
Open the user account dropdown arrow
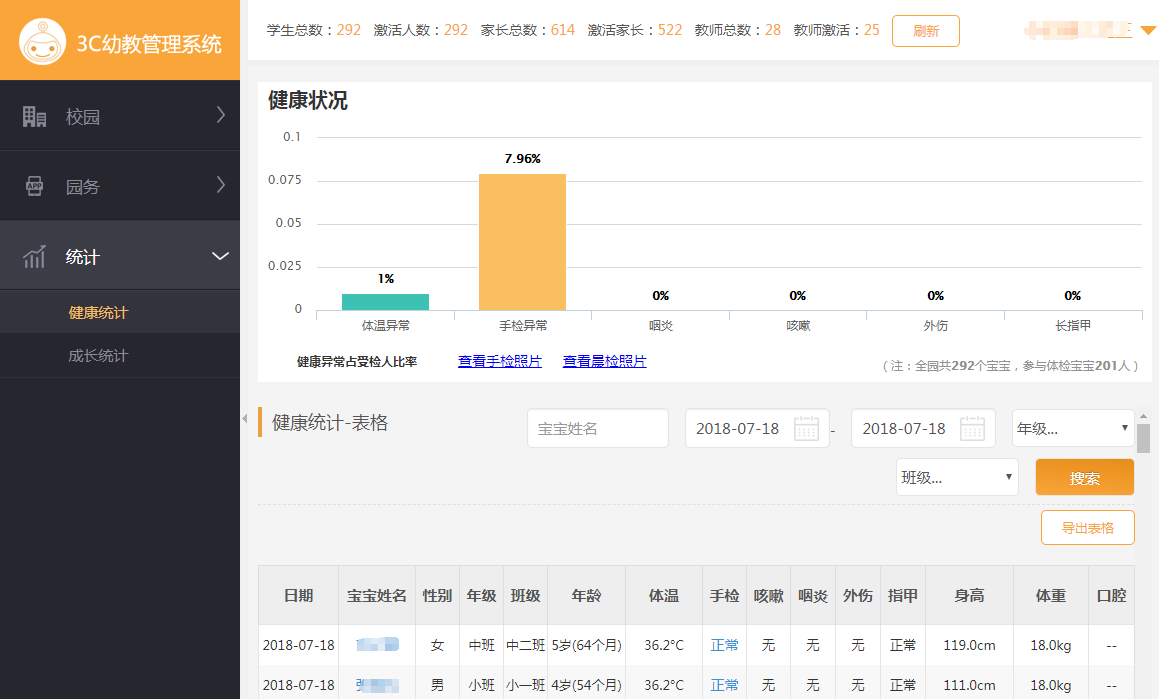click(1148, 30)
